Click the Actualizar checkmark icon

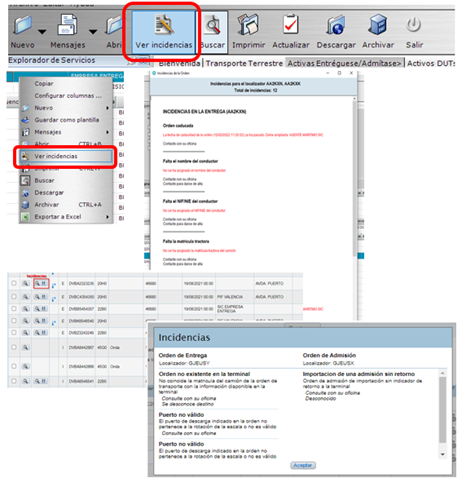tap(291, 24)
